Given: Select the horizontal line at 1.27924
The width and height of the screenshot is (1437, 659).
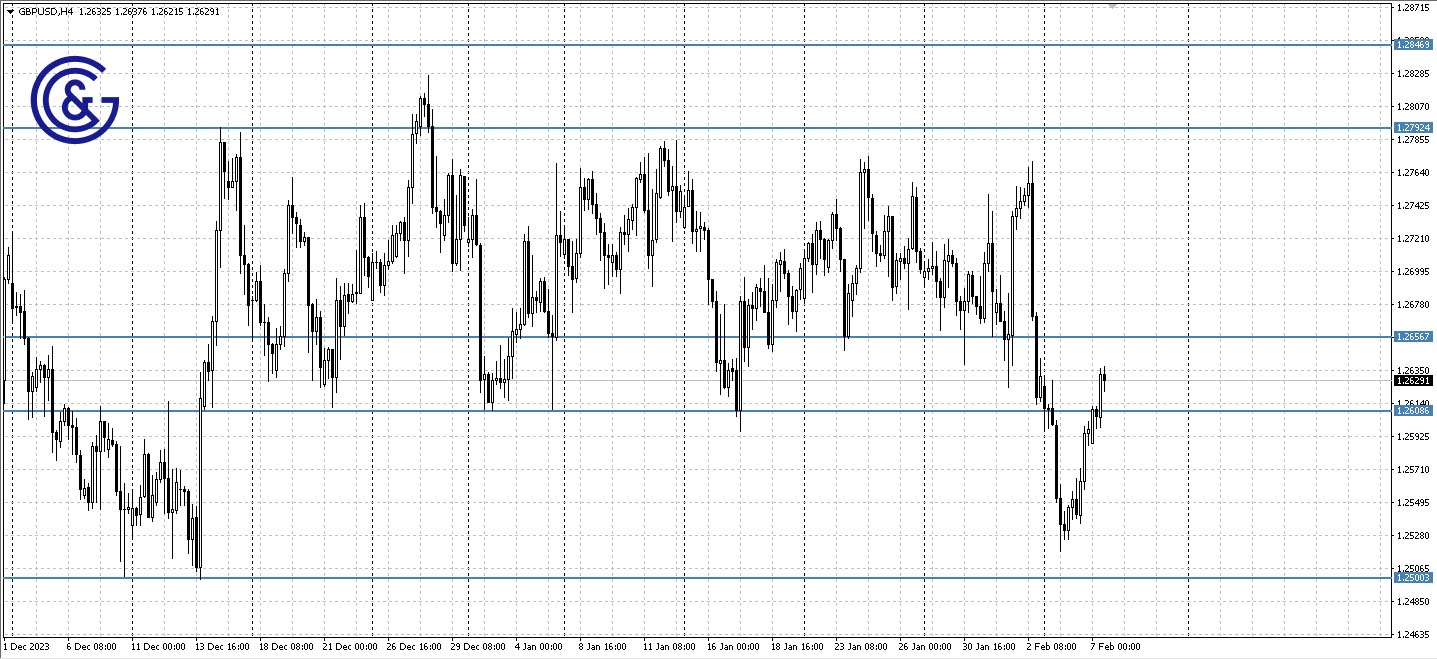Looking at the screenshot, I should [x=700, y=127].
